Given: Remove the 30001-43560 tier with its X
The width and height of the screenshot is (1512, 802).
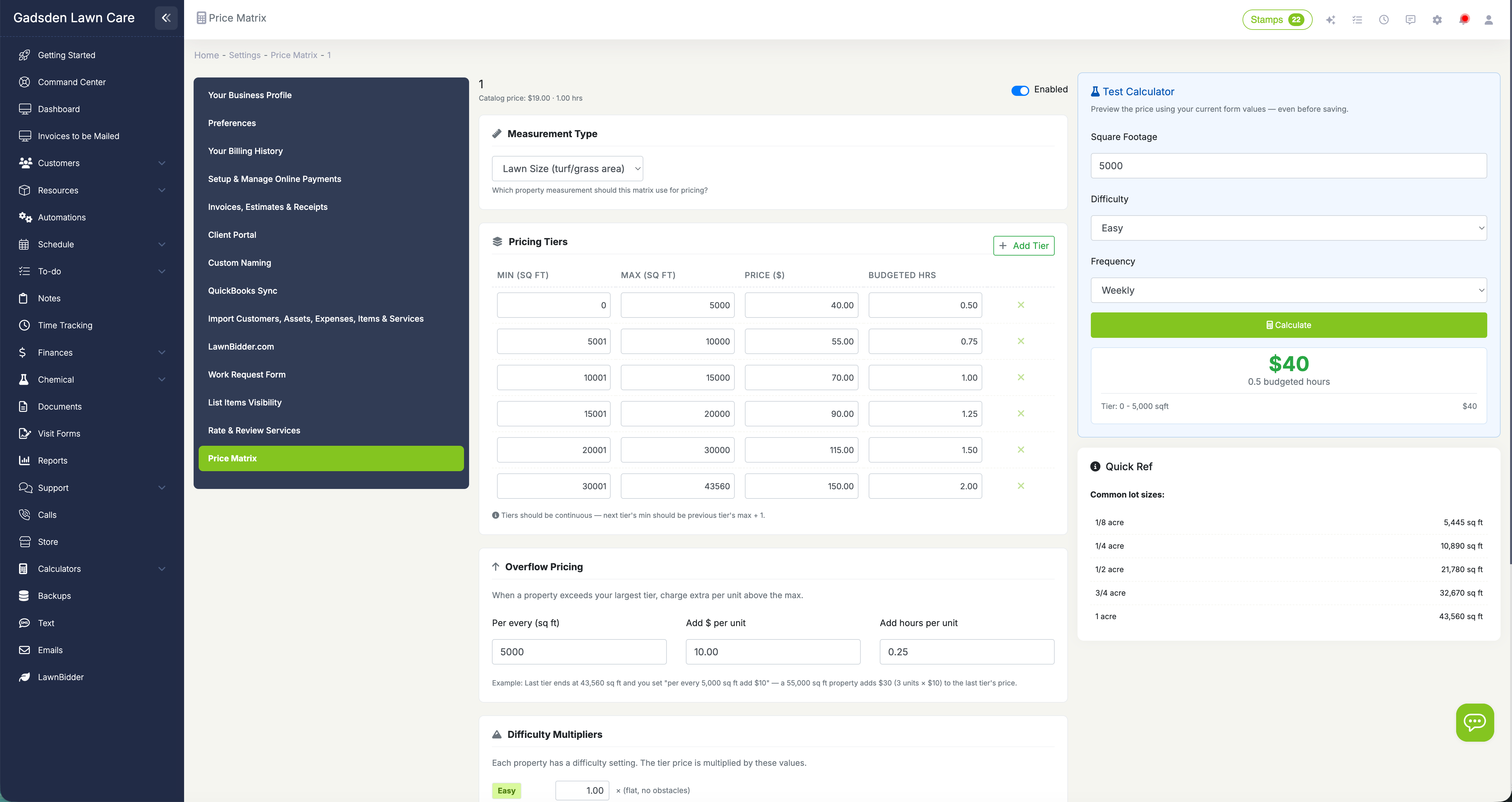Looking at the screenshot, I should pyautogui.click(x=1021, y=485).
